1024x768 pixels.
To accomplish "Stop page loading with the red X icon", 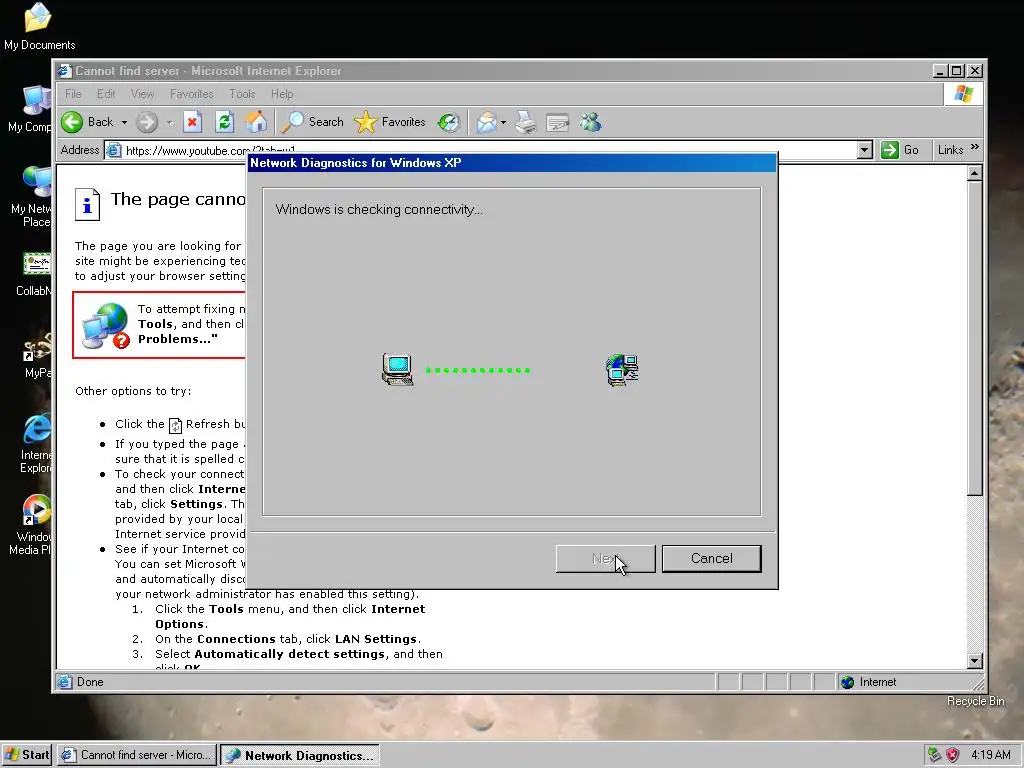I will tap(192, 122).
